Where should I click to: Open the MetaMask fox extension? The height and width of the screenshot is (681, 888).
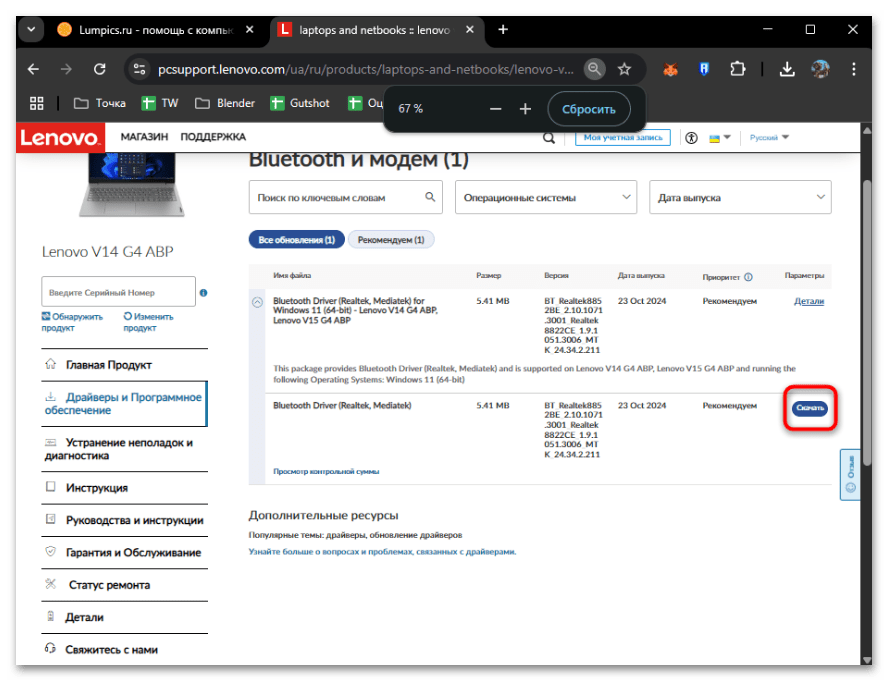671,69
